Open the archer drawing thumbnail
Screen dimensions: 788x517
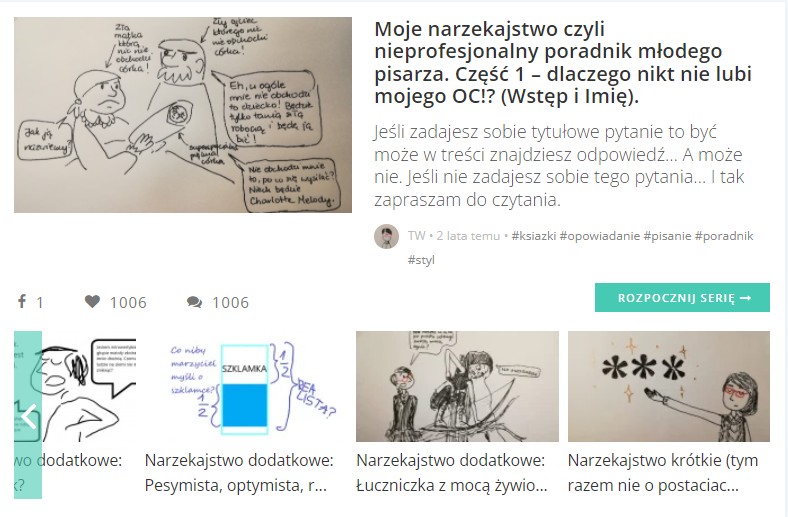(x=457, y=386)
